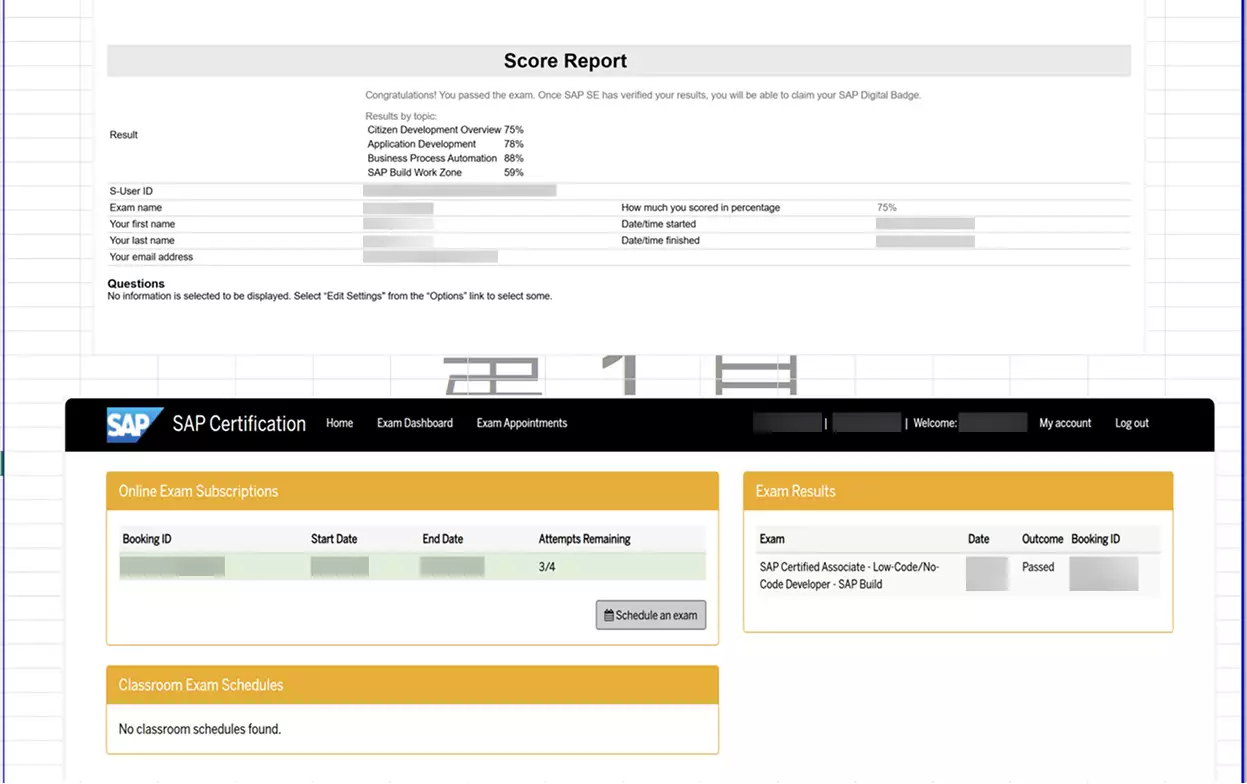Image resolution: width=1247 pixels, height=784 pixels.
Task: Click the SAP Certification title text
Action: click(x=239, y=424)
